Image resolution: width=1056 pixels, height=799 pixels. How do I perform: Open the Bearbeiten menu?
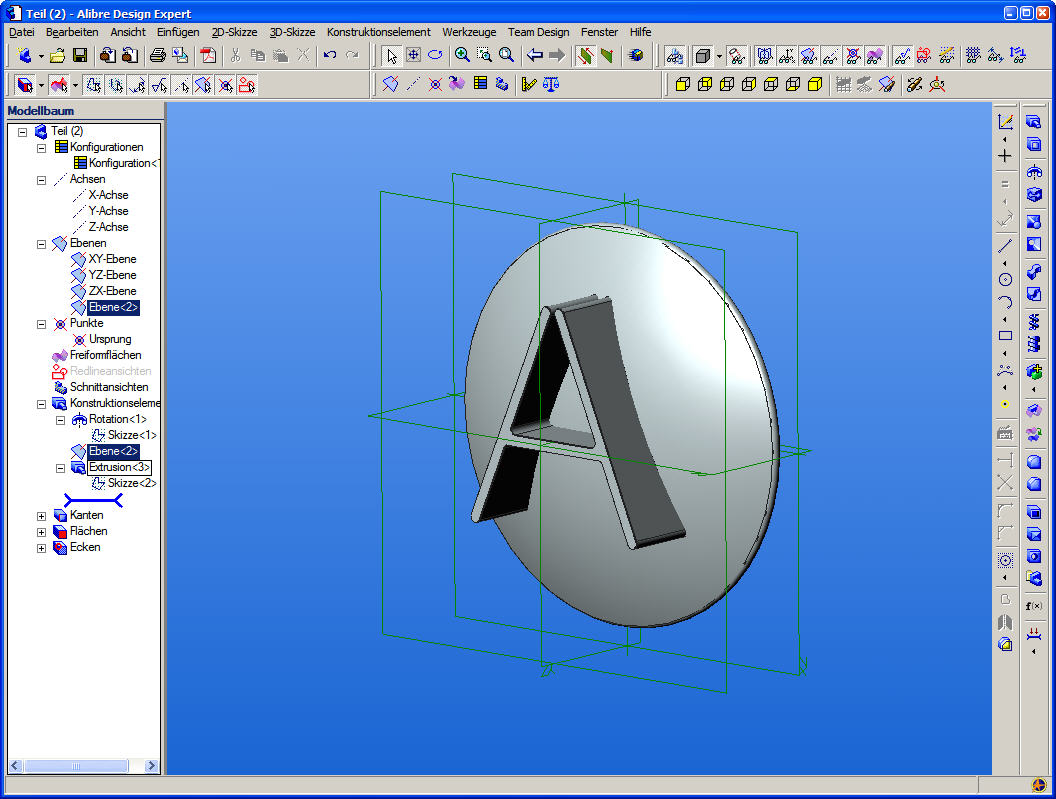click(x=72, y=32)
